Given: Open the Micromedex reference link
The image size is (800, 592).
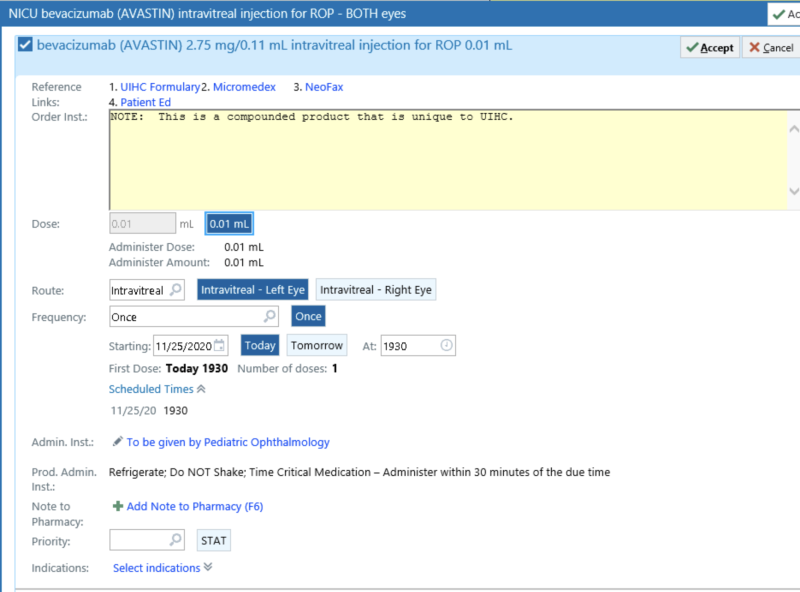Looking at the screenshot, I should tap(244, 87).
